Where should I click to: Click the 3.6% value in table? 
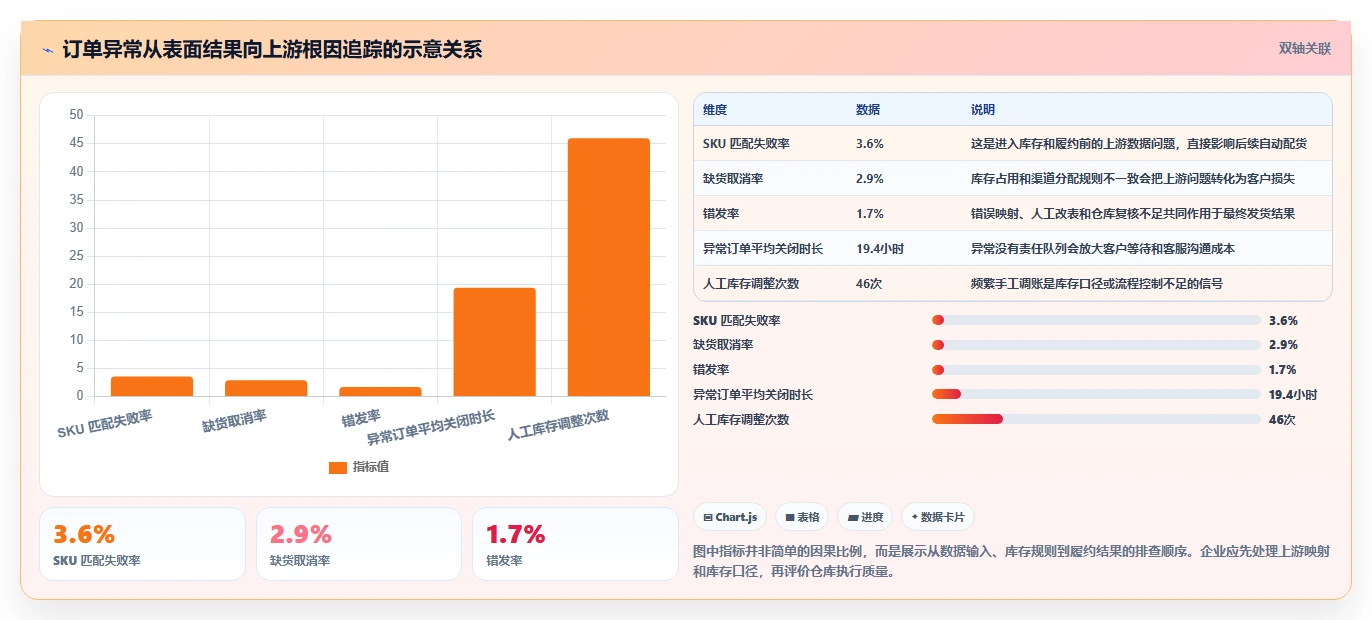(870, 144)
